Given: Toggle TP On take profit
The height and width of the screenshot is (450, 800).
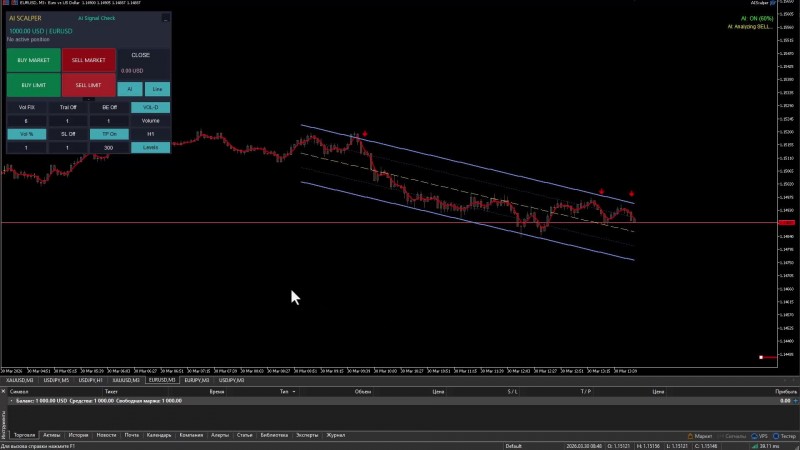Looking at the screenshot, I should 109,134.
